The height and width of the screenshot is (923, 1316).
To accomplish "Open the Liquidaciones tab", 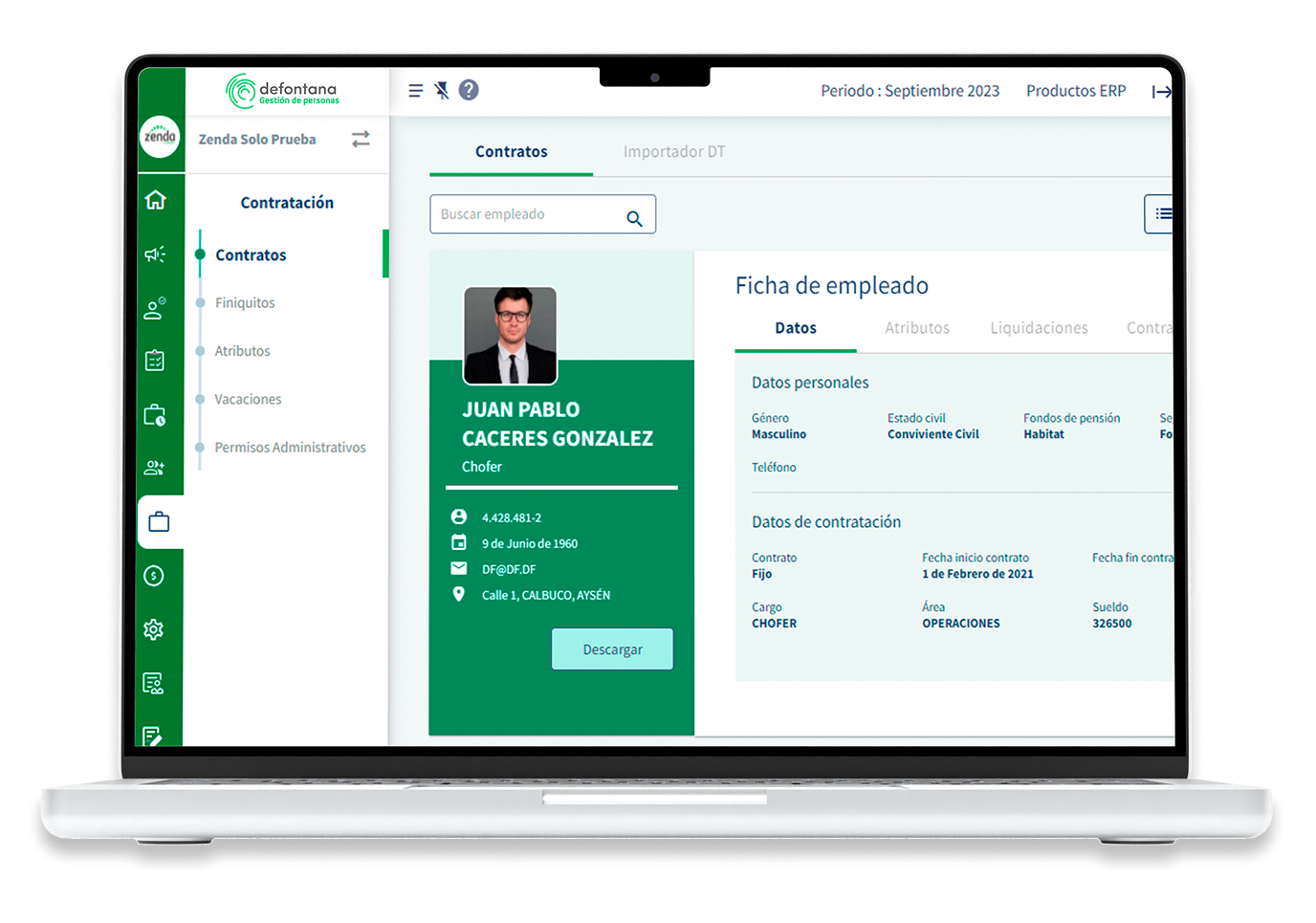I will 1039,328.
